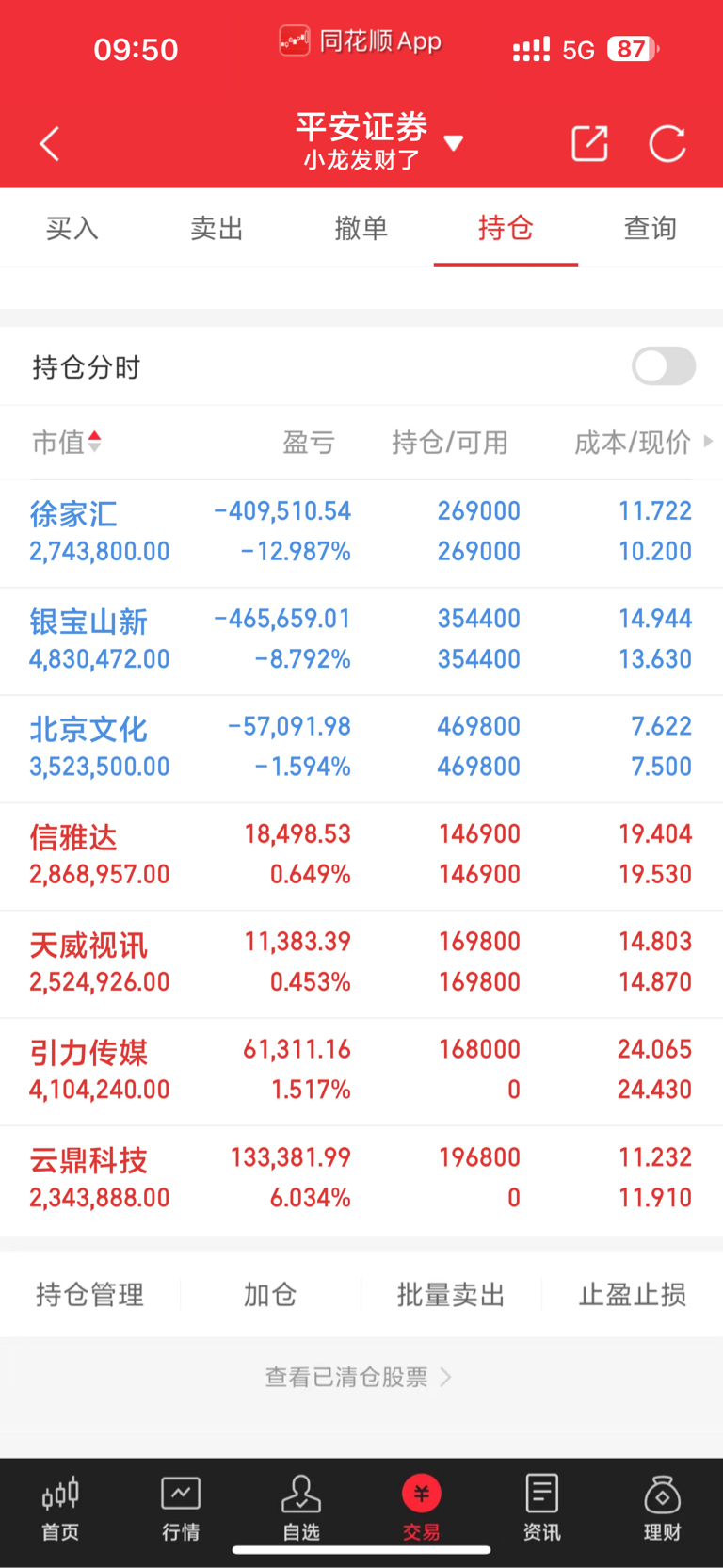Viewport: 723px width, 1568px height.
Task: Tap the 批量卖出 button
Action: (x=451, y=1295)
